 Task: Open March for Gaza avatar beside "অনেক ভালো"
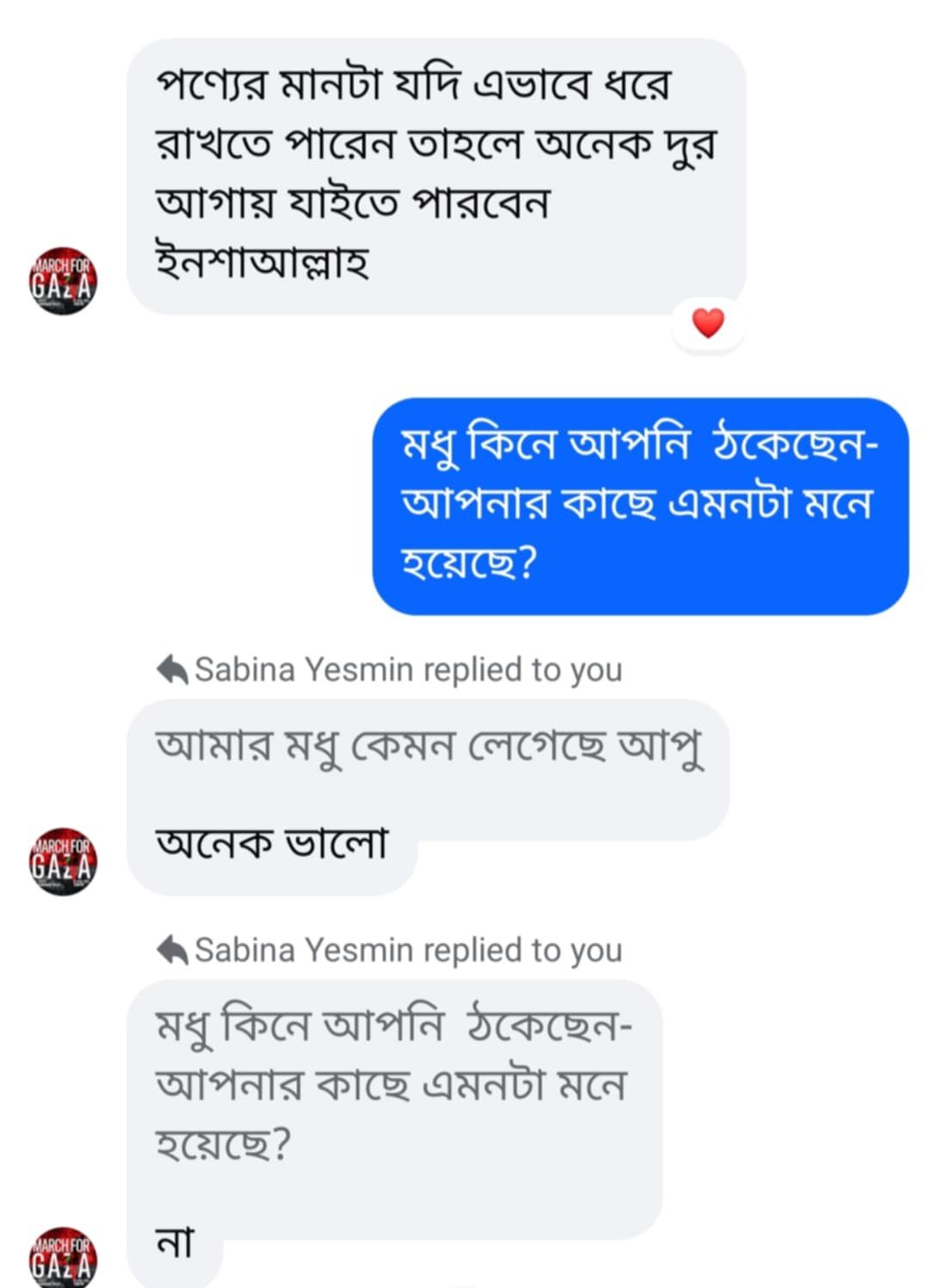(63, 861)
